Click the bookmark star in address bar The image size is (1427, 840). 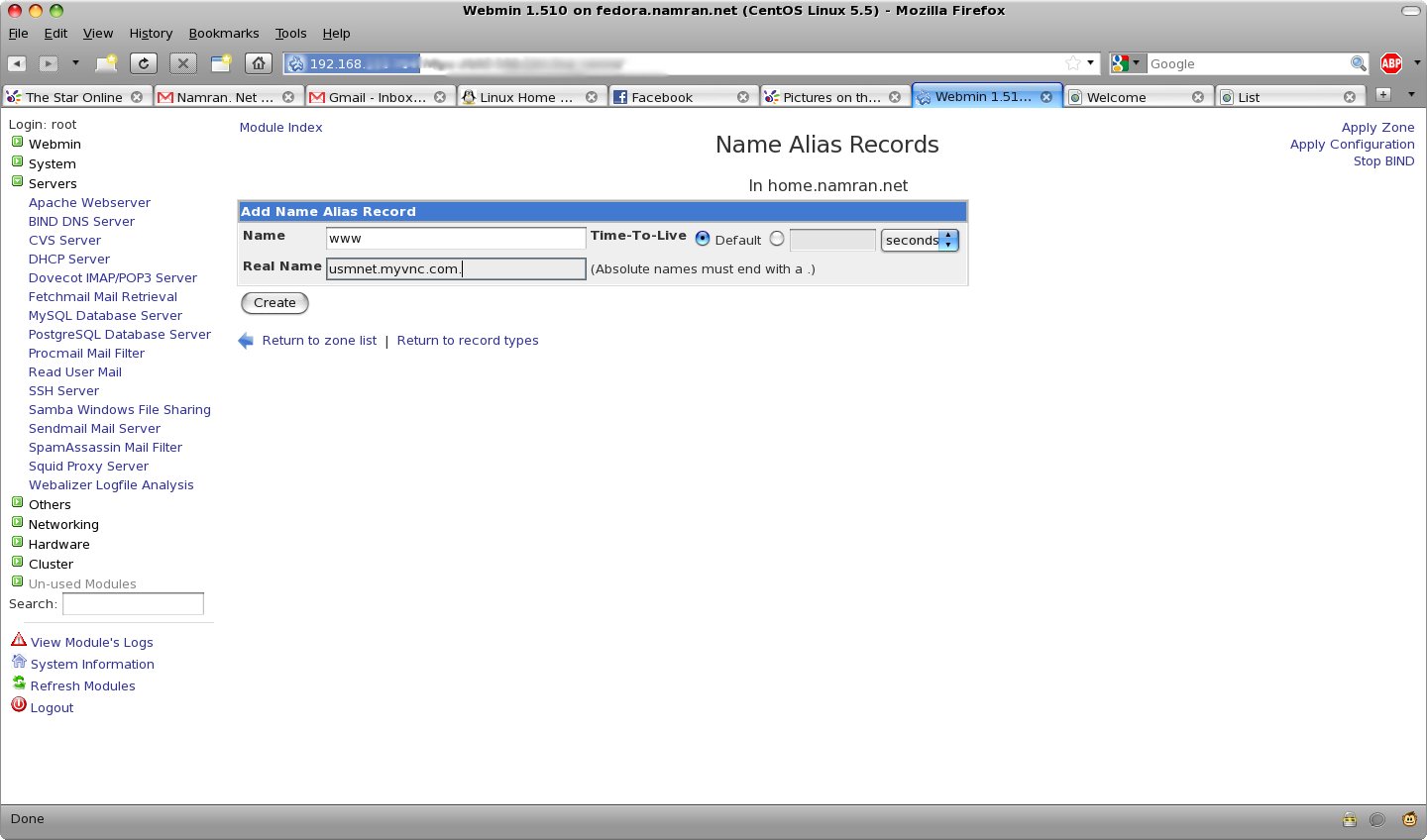[1072, 63]
